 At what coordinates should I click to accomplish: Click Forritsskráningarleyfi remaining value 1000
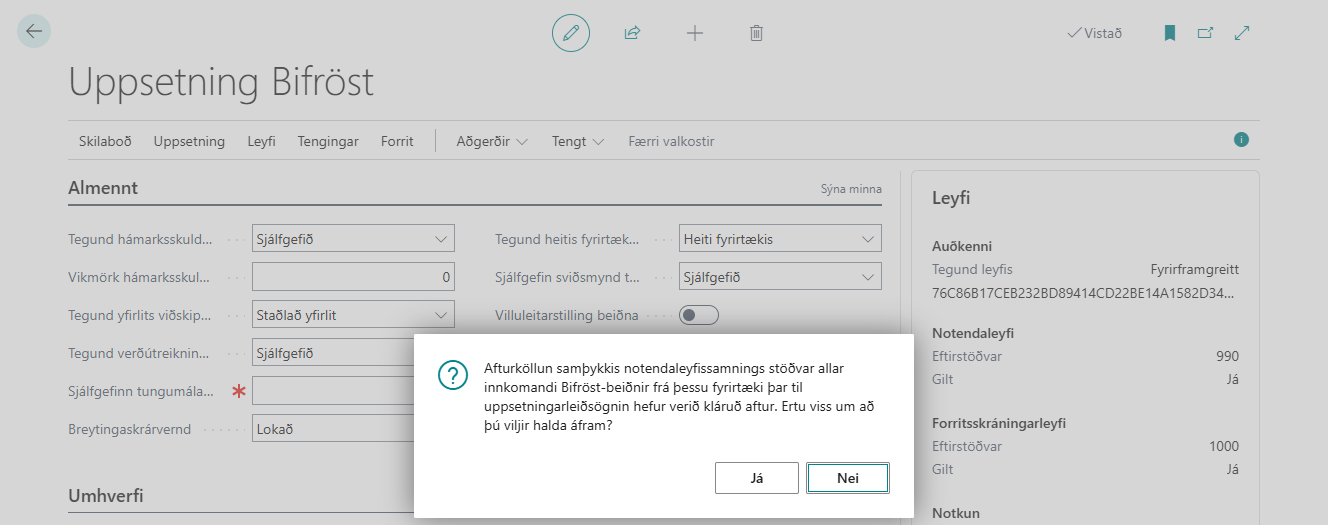tap(1223, 446)
